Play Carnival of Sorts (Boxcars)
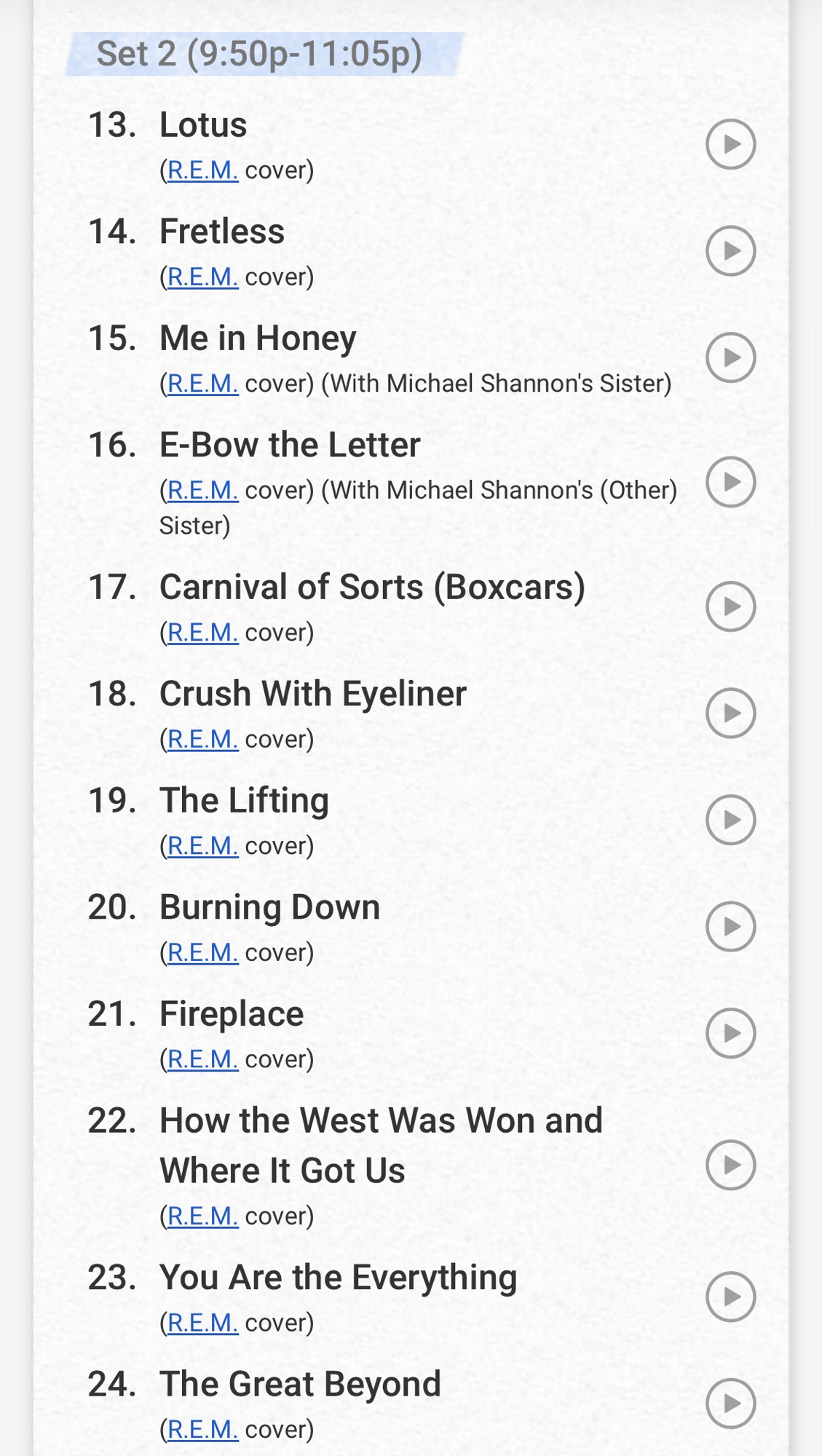This screenshot has width=822, height=1456. (x=730, y=606)
